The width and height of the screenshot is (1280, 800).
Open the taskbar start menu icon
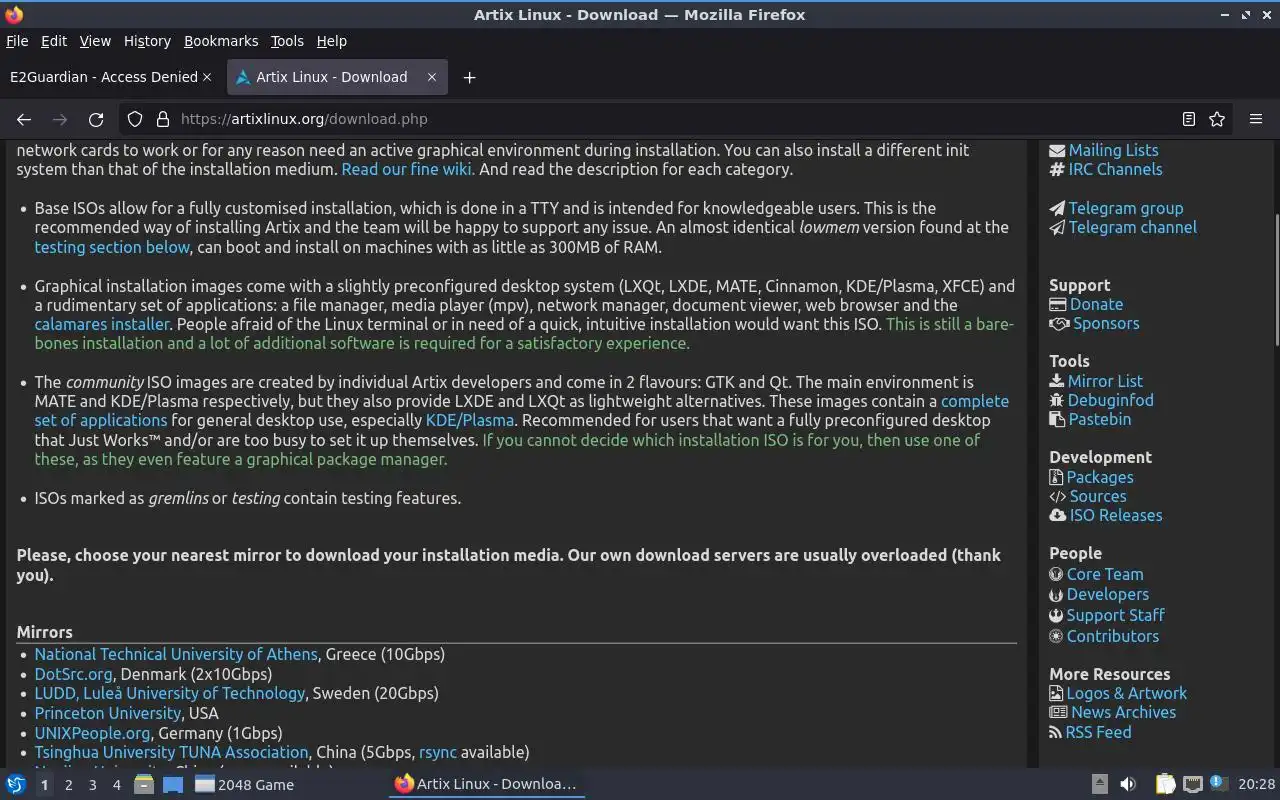[x=16, y=785]
